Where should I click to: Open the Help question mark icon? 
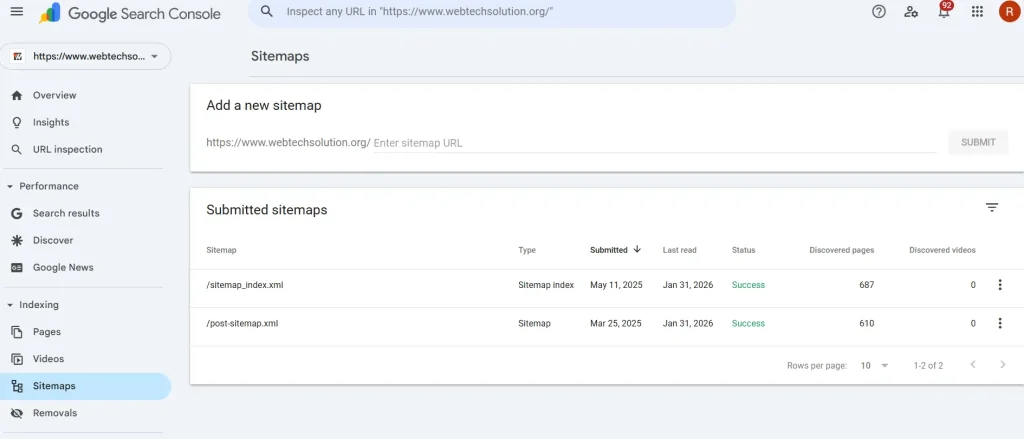879,12
